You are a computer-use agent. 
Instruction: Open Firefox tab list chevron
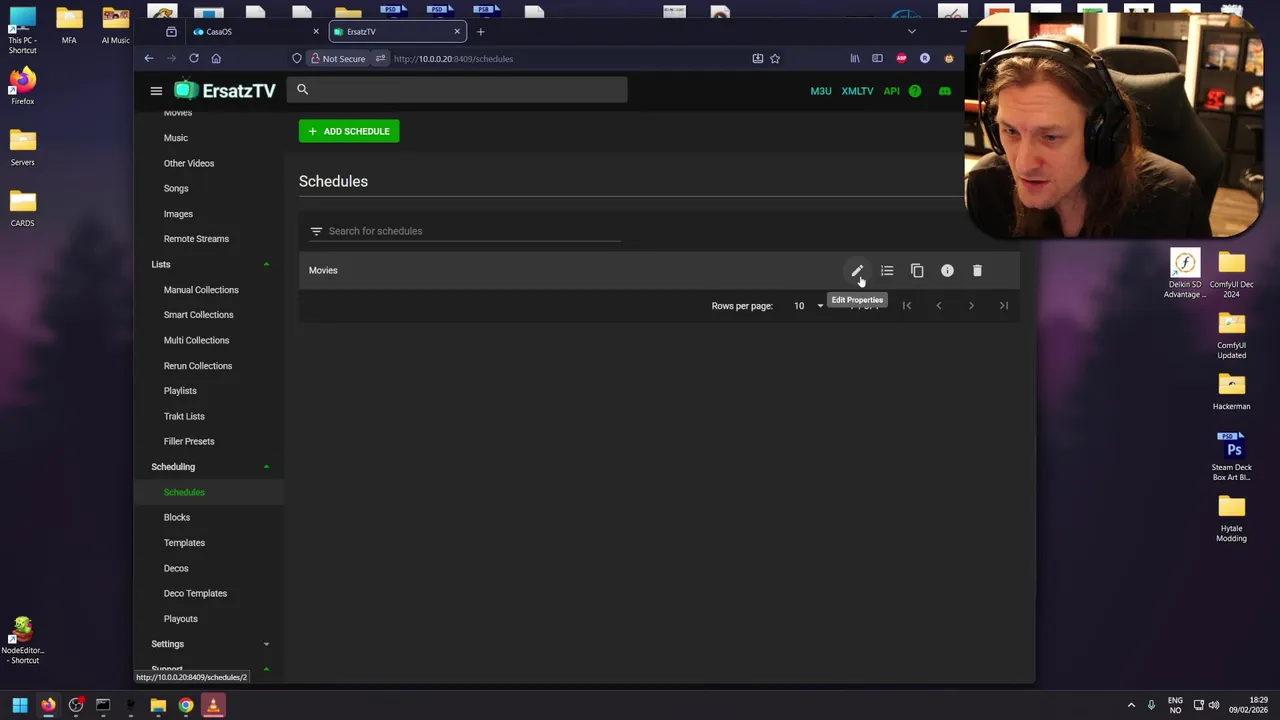(911, 31)
